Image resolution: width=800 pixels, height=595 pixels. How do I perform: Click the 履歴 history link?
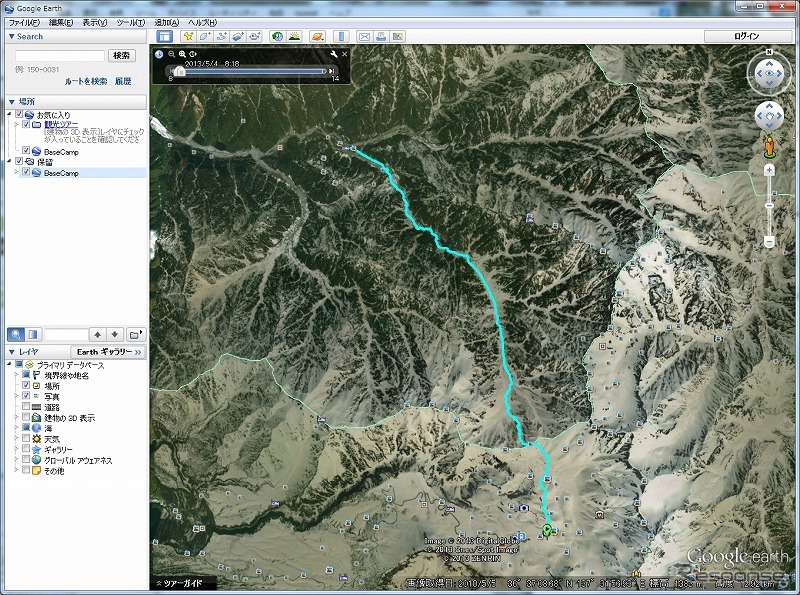(123, 81)
